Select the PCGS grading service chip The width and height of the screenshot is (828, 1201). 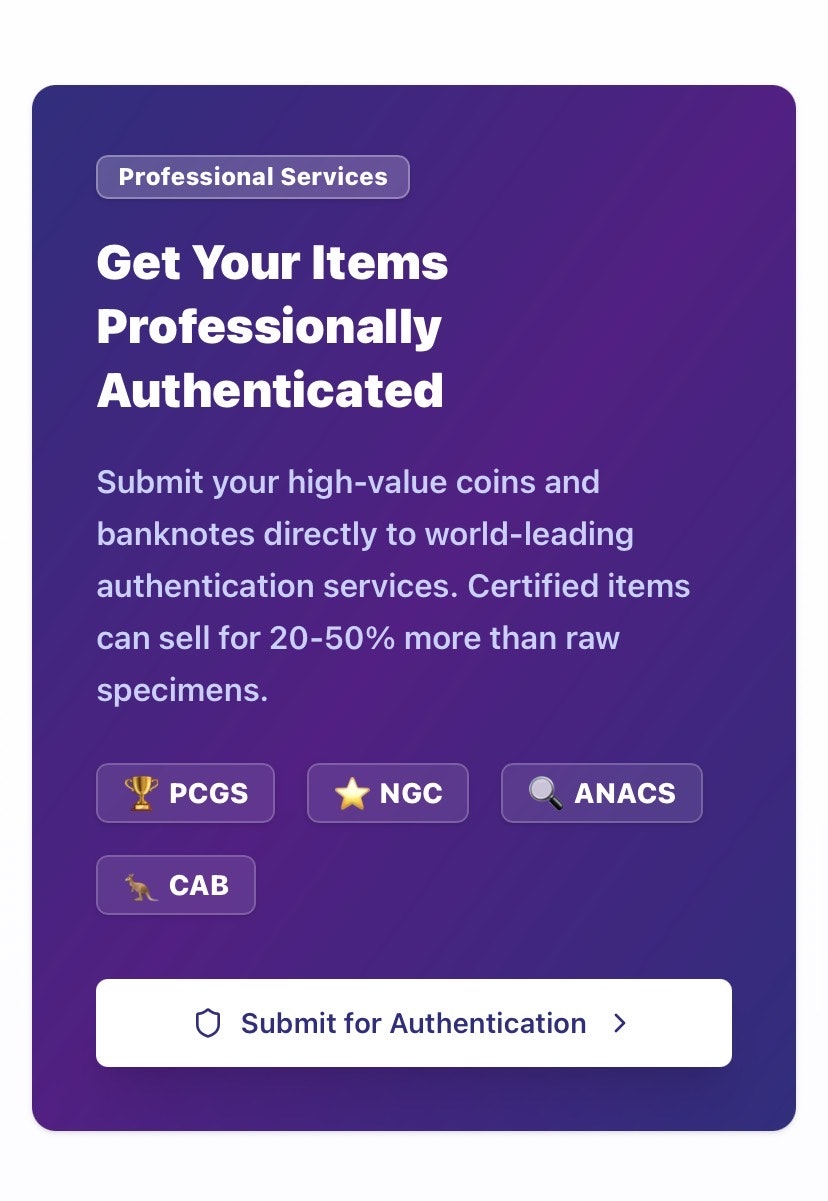(185, 792)
